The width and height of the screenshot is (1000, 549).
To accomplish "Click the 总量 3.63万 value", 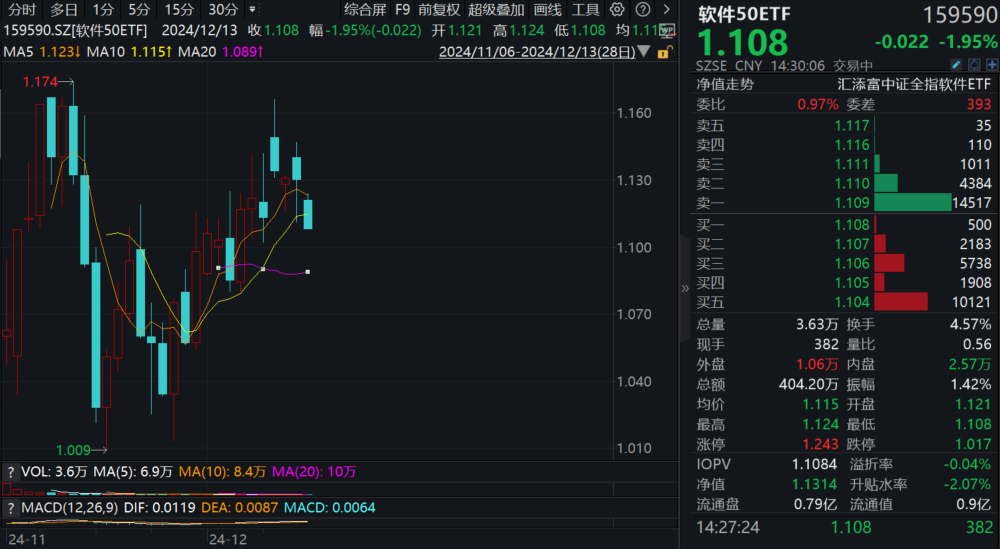I will [x=817, y=325].
